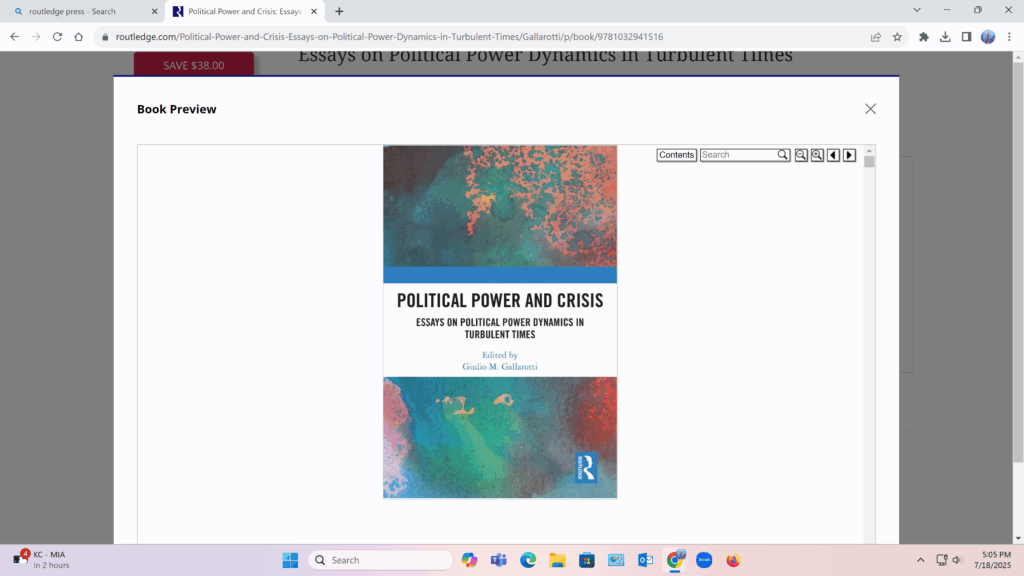This screenshot has height=576, width=1024.
Task: Open a new browser tab
Action: (x=339, y=11)
